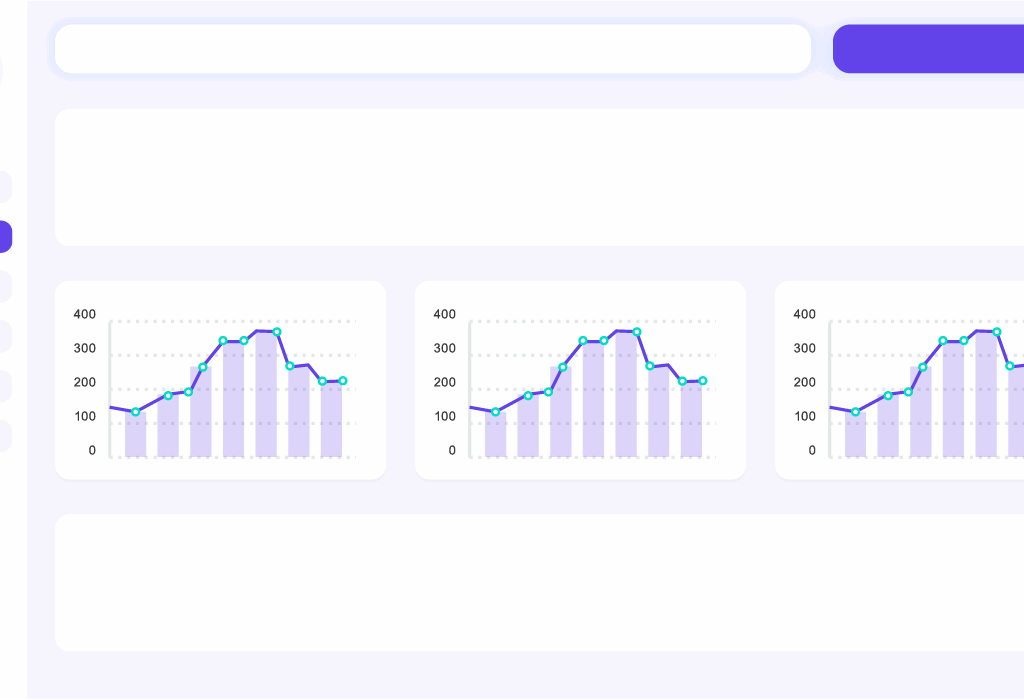Click the 400 axis label on the left chart

[85, 314]
